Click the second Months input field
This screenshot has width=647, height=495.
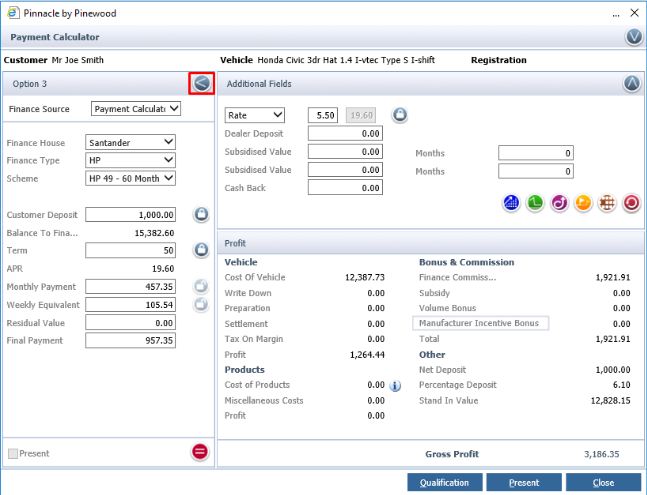pyautogui.click(x=536, y=171)
